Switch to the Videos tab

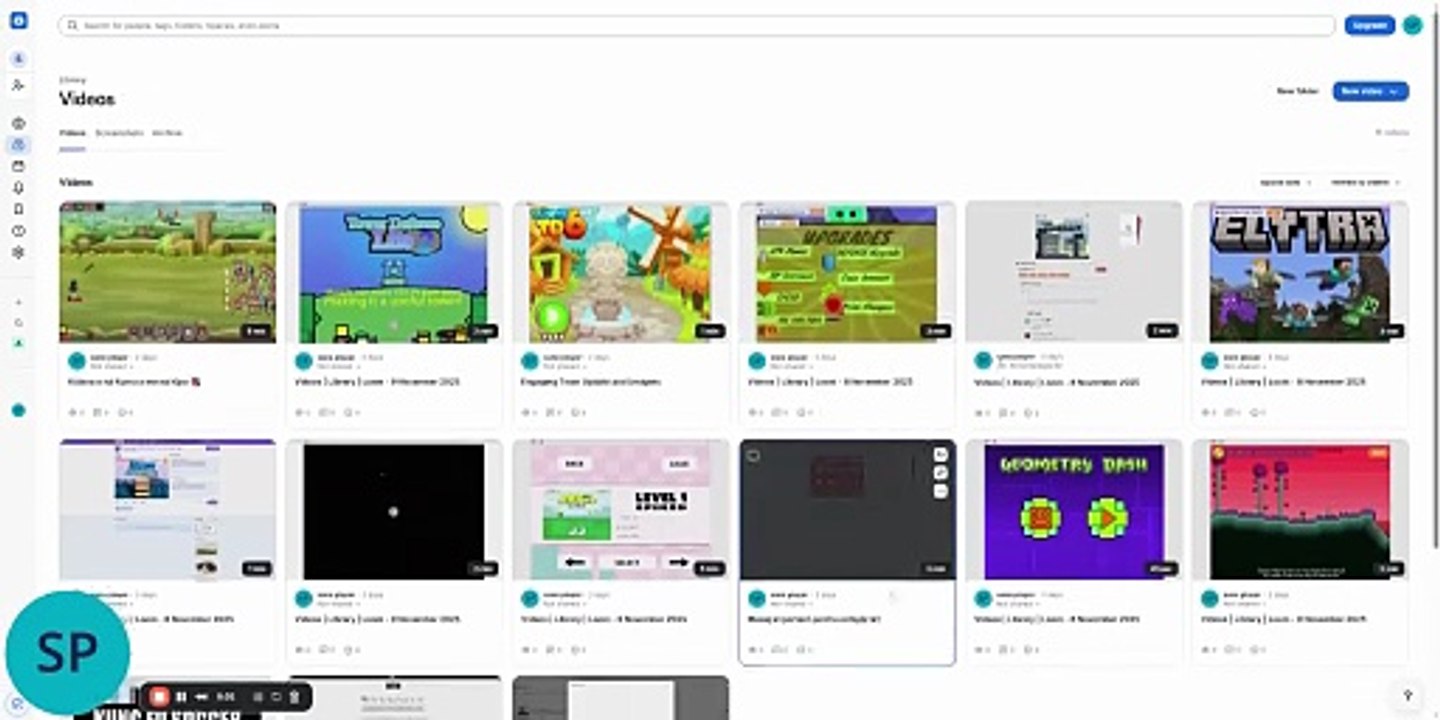(72, 133)
